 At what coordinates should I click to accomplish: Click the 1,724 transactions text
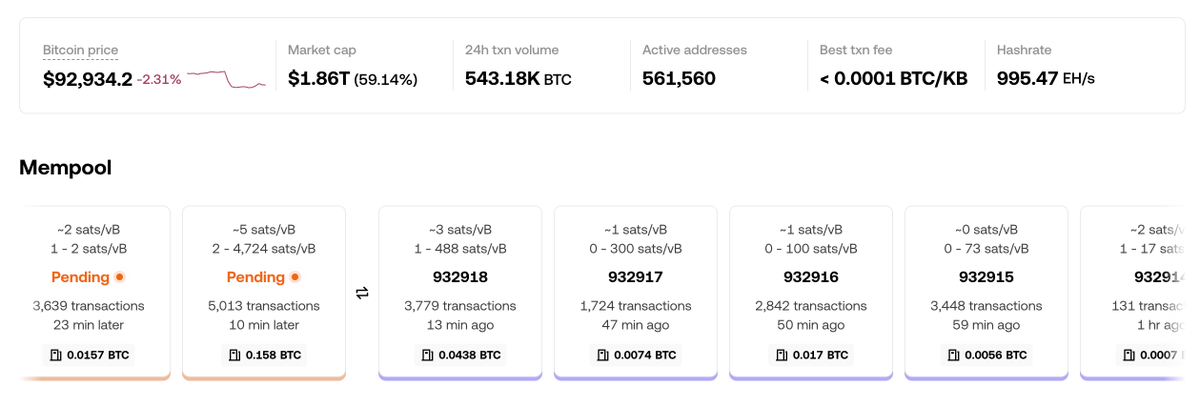coord(635,306)
